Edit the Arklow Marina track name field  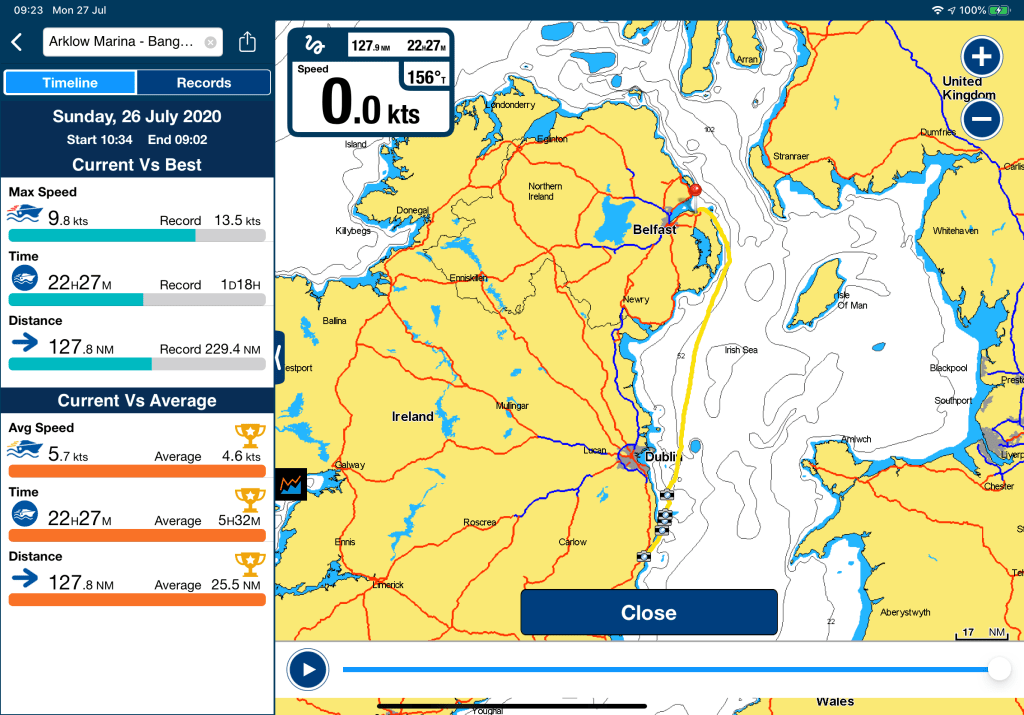[120, 42]
